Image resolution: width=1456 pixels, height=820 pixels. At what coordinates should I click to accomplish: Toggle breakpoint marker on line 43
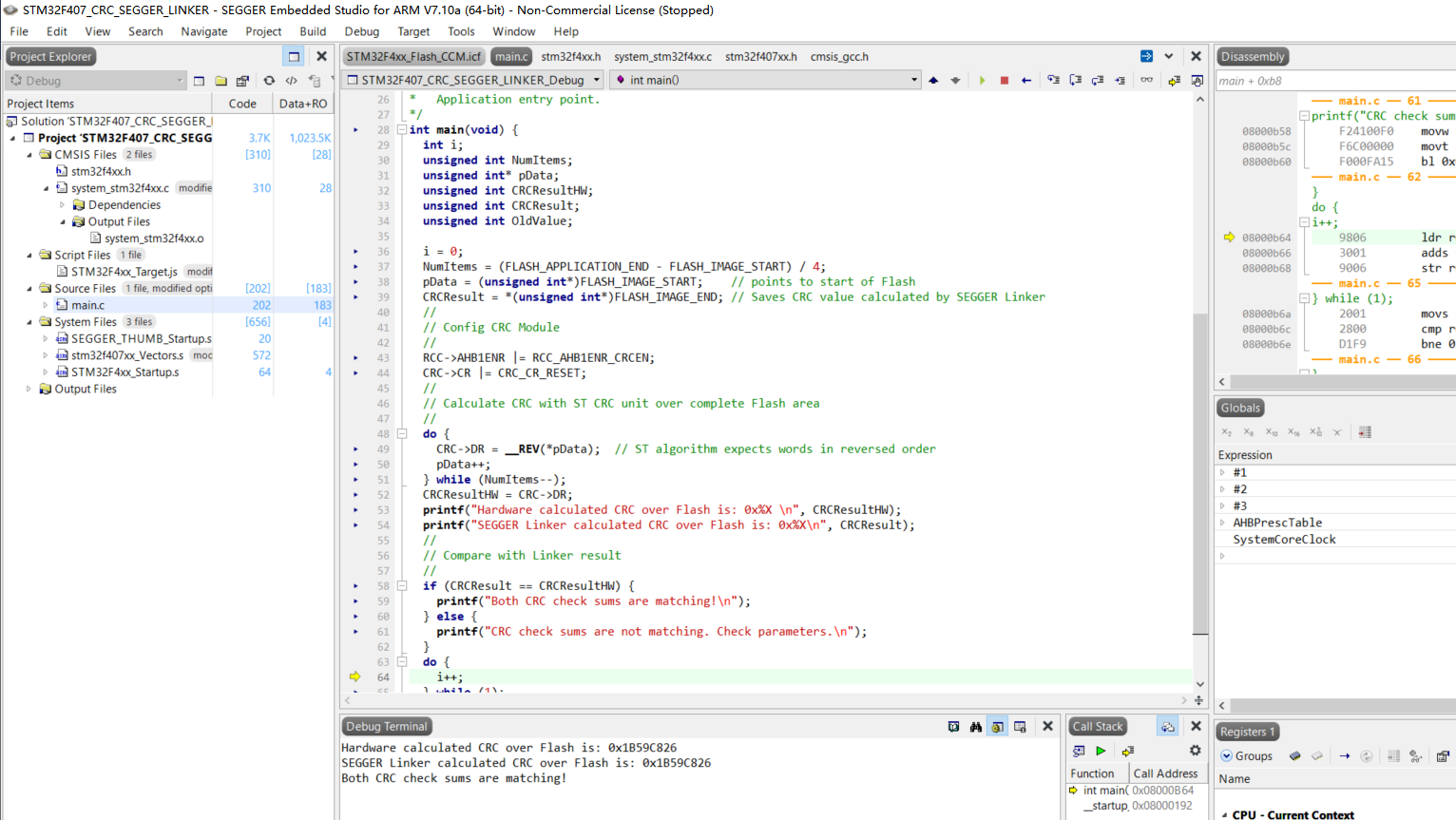pyautogui.click(x=356, y=358)
